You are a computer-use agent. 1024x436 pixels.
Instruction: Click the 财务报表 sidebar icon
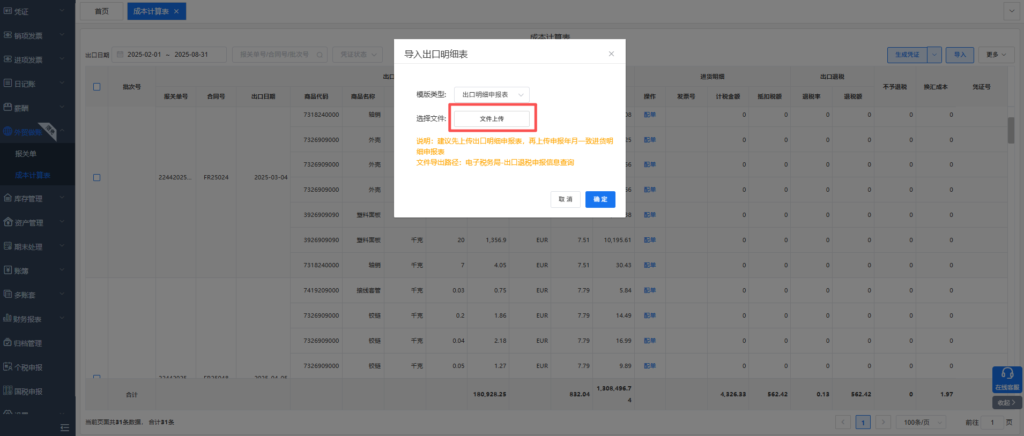9,318
